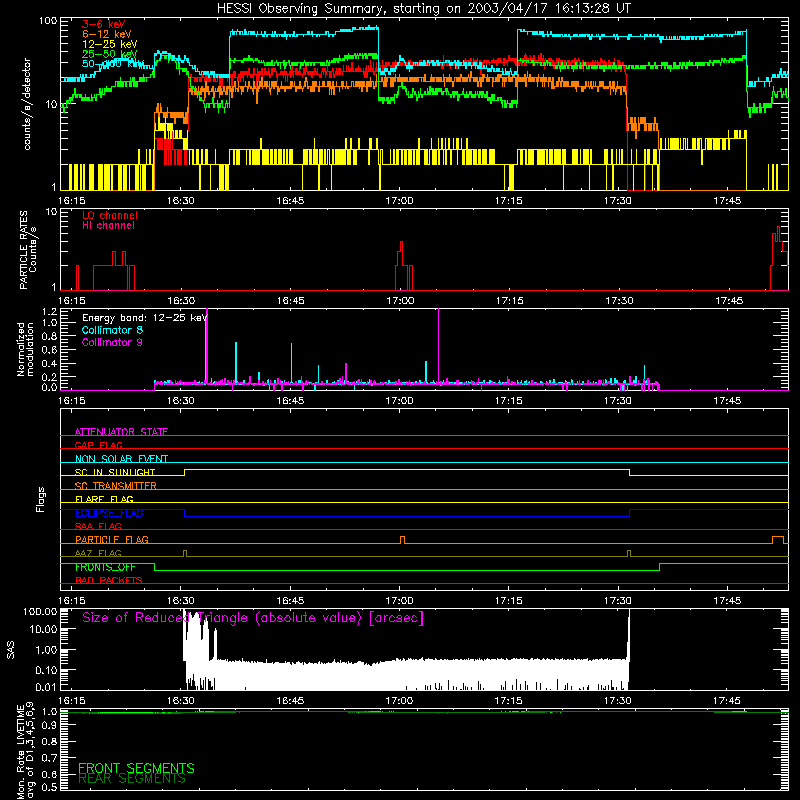The height and width of the screenshot is (800, 800).
Task: Select the orange 6-12 keV legend entry
Action: point(106,34)
